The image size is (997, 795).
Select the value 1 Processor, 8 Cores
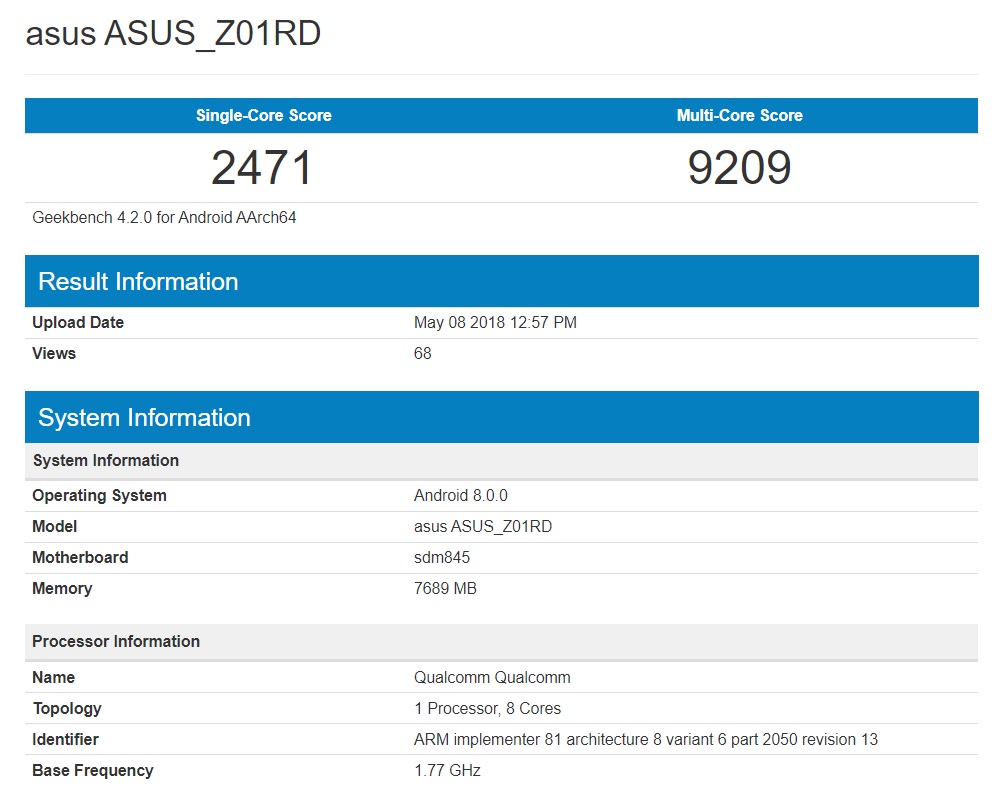click(488, 709)
